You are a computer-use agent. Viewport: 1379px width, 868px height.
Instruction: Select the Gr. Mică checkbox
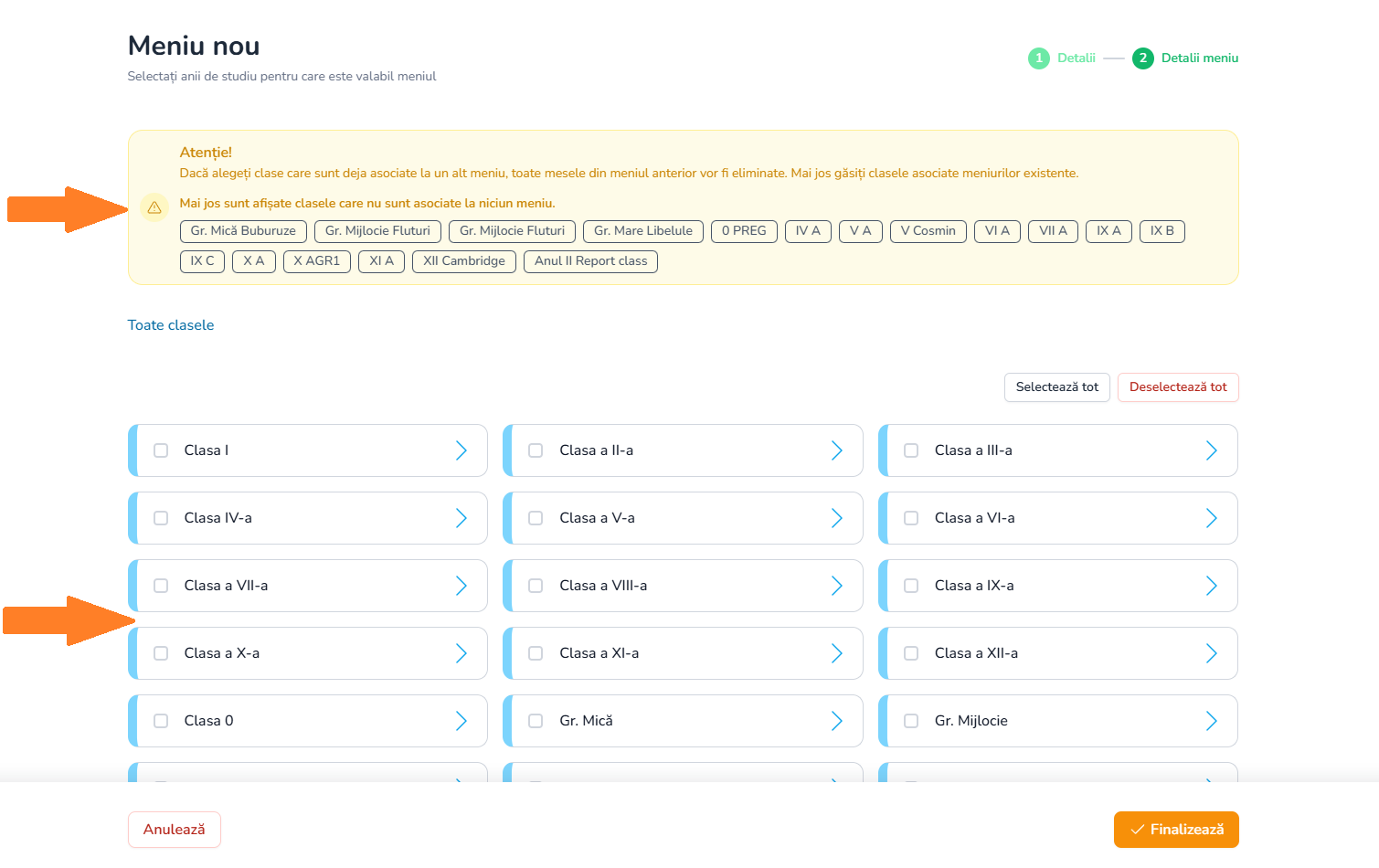536,721
